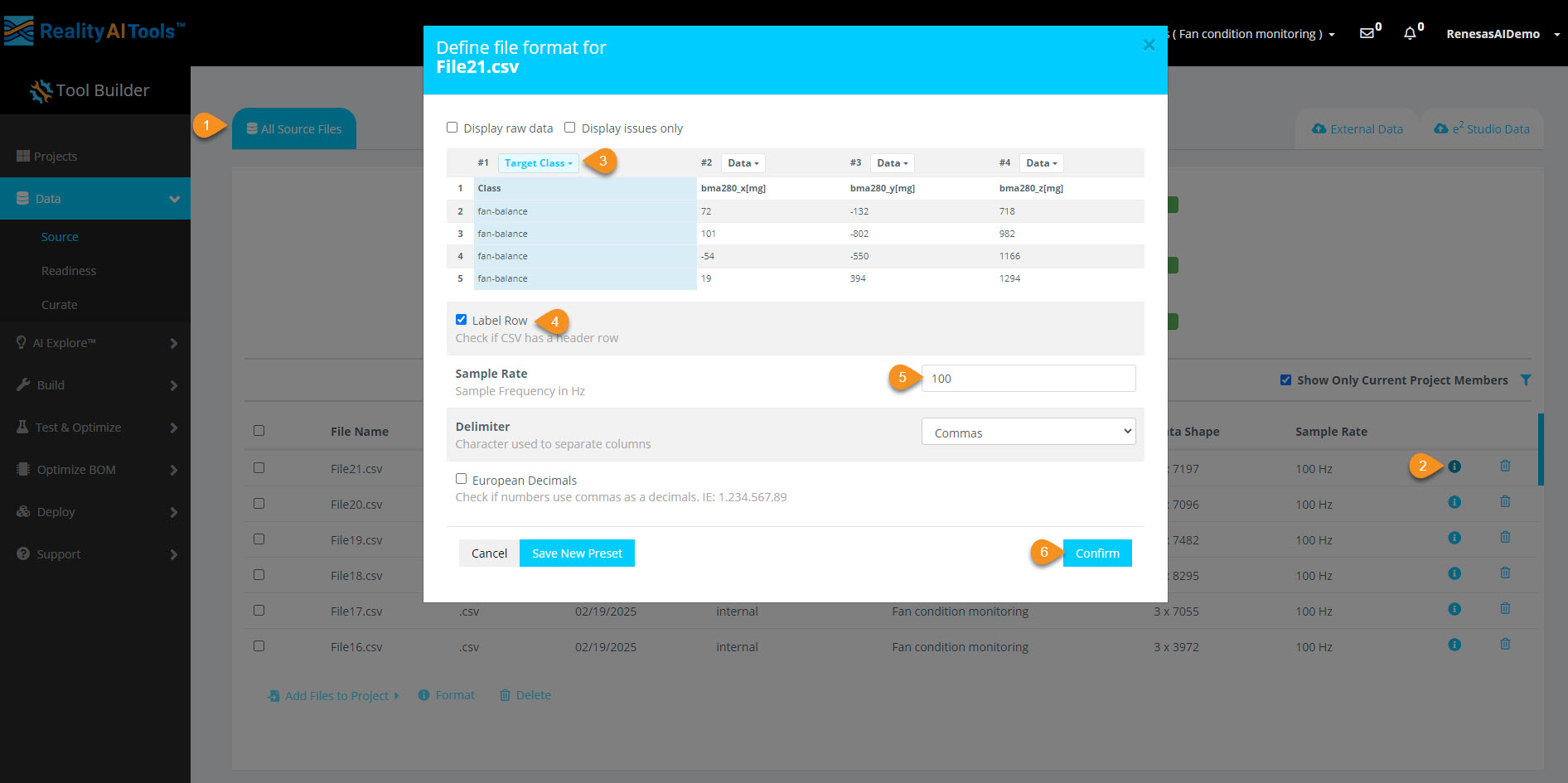Open the notification bell icon
The image size is (1568, 783).
(1410, 34)
